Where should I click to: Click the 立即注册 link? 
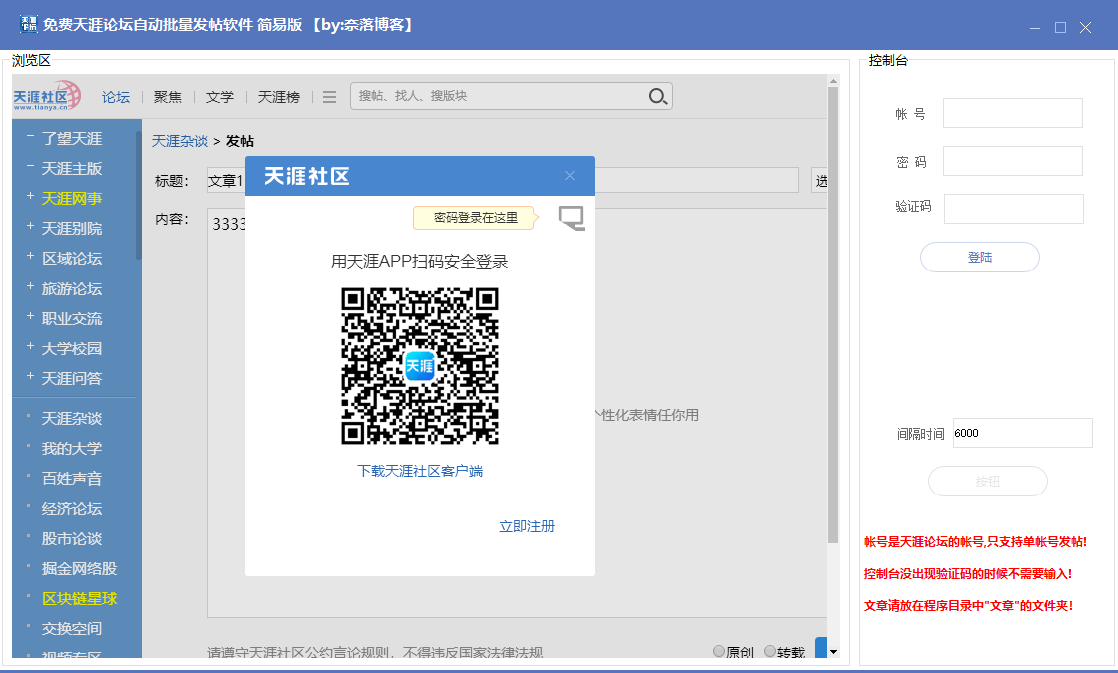pos(527,526)
